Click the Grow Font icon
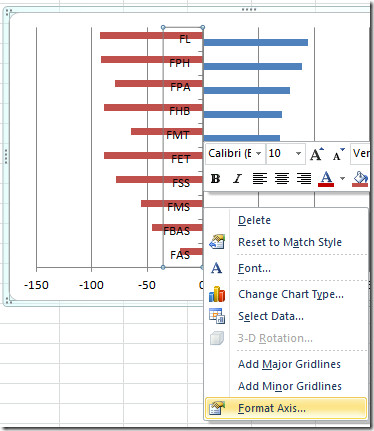 coord(316,154)
